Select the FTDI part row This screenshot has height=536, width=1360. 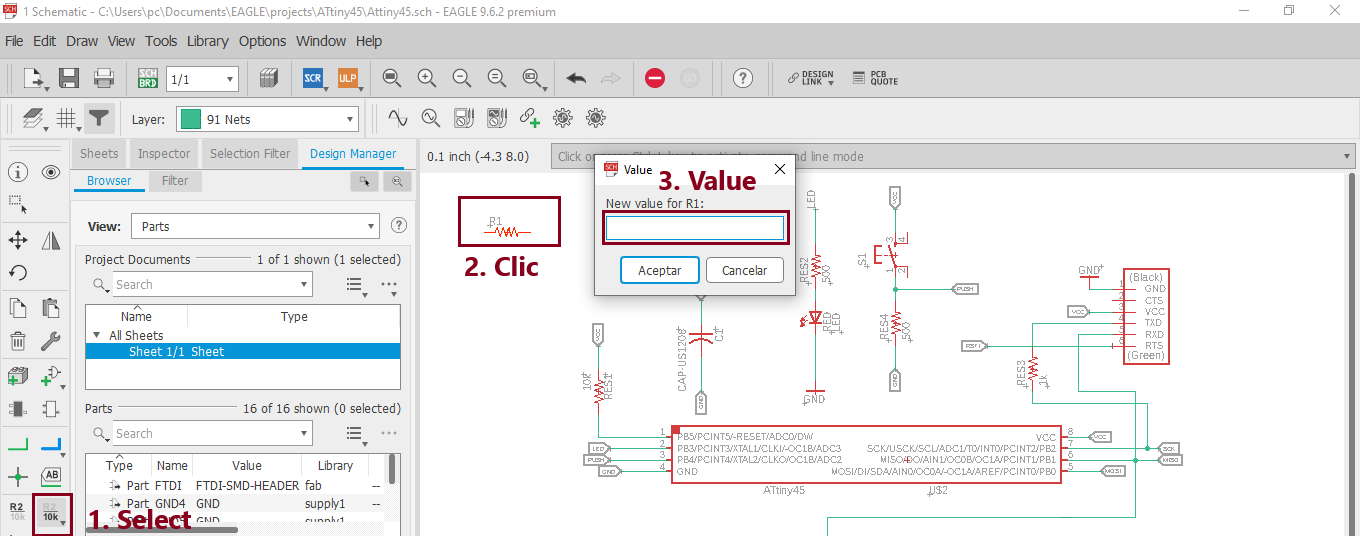pyautogui.click(x=235, y=485)
